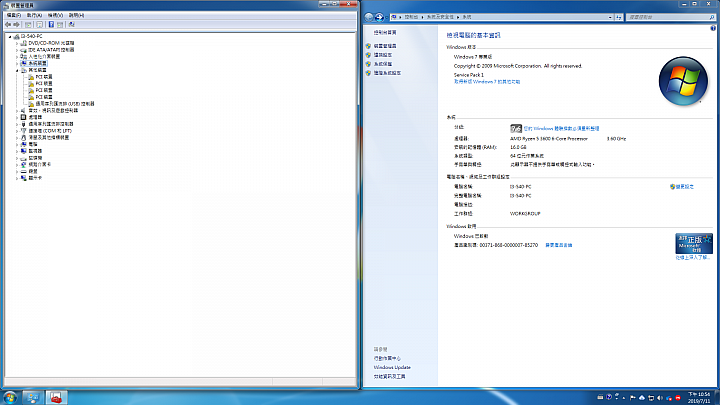Click the volume speaker tray icon

click(x=660, y=398)
